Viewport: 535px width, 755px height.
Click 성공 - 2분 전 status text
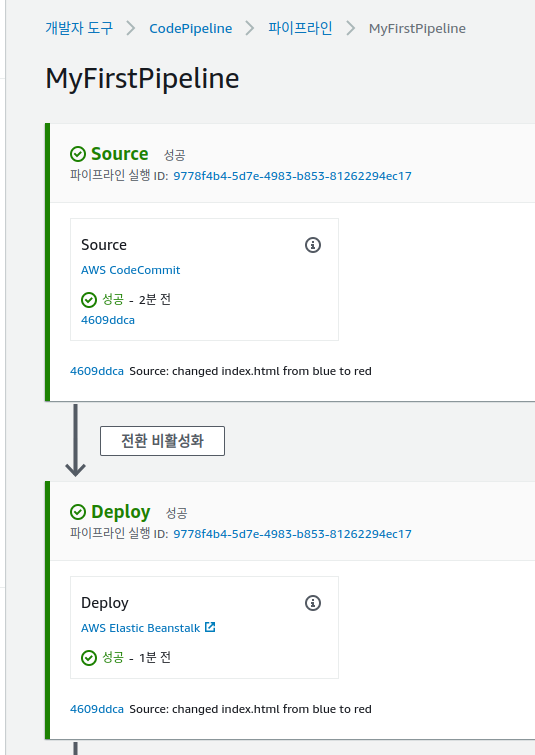pyautogui.click(x=136, y=299)
